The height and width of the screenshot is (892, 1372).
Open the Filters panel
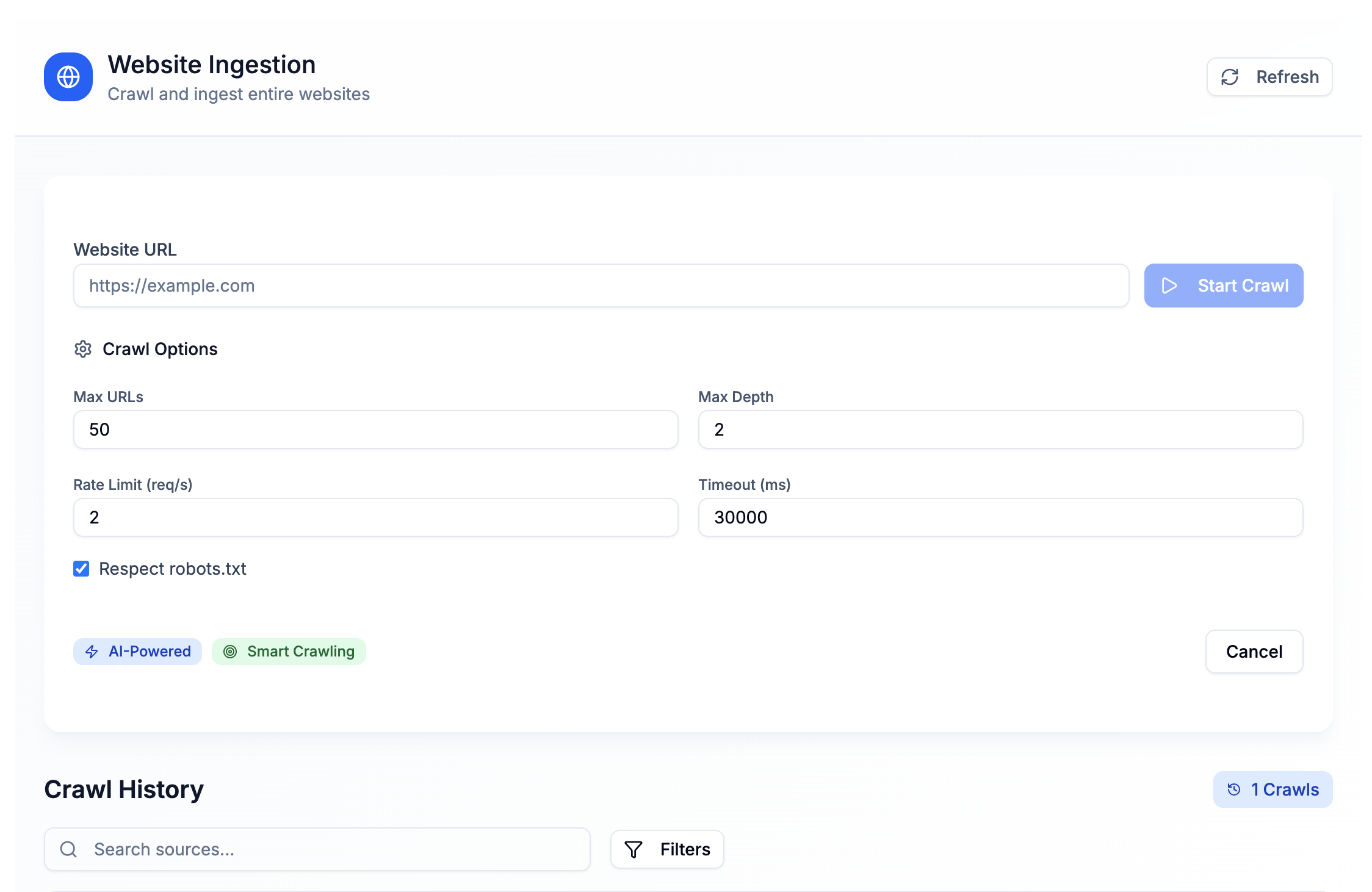pos(666,849)
